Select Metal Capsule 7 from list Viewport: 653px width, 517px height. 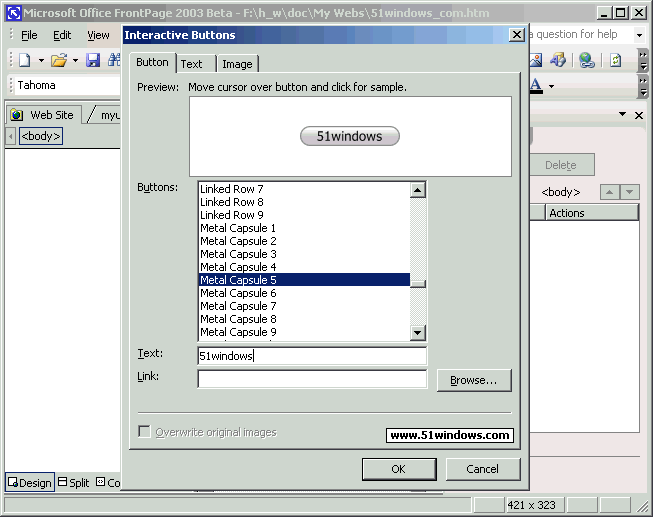tap(238, 306)
